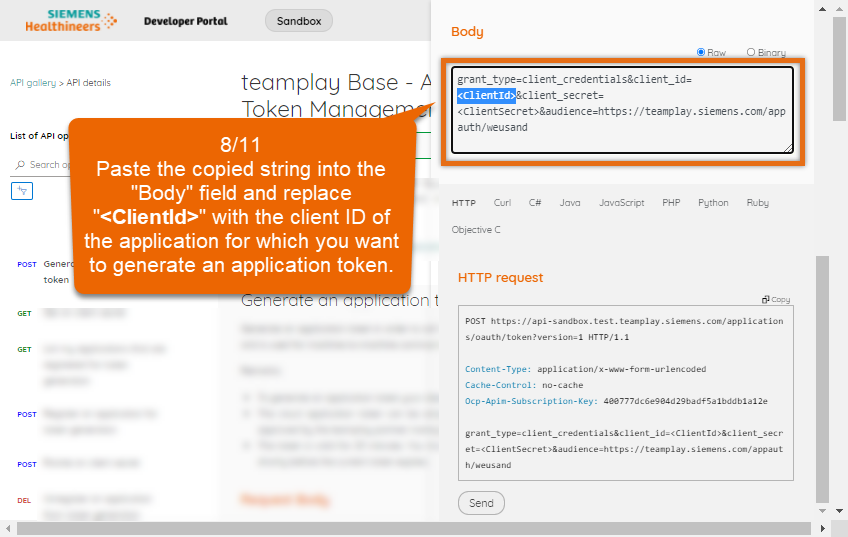Switch to the Curl code tab
The image size is (848, 537).
tap(502, 203)
